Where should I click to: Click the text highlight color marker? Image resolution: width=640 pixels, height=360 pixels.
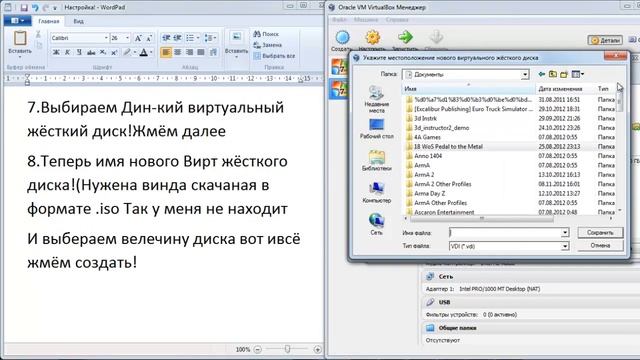point(127,52)
